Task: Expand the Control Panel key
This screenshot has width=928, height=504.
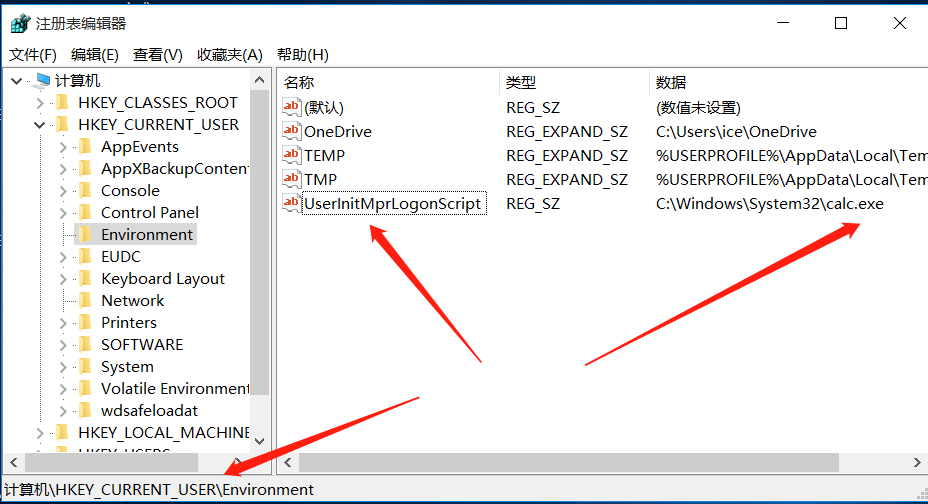Action: 63,213
